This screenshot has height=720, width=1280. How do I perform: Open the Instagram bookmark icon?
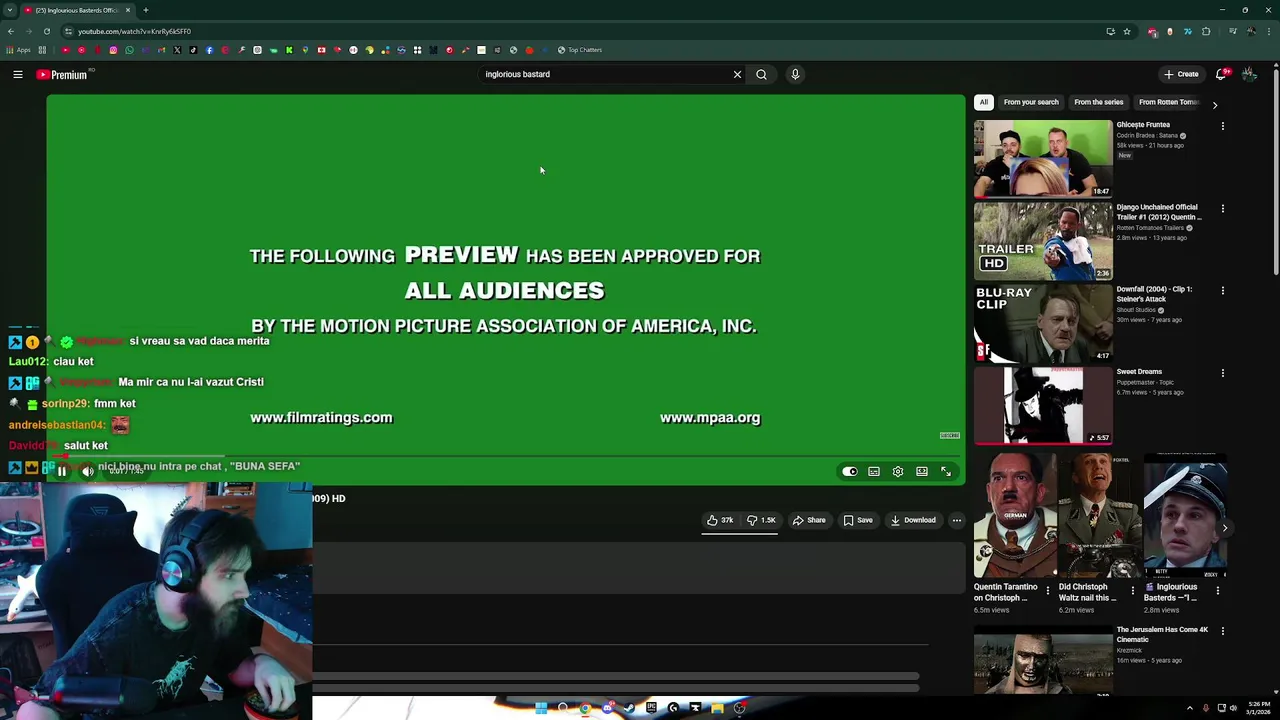(x=113, y=50)
